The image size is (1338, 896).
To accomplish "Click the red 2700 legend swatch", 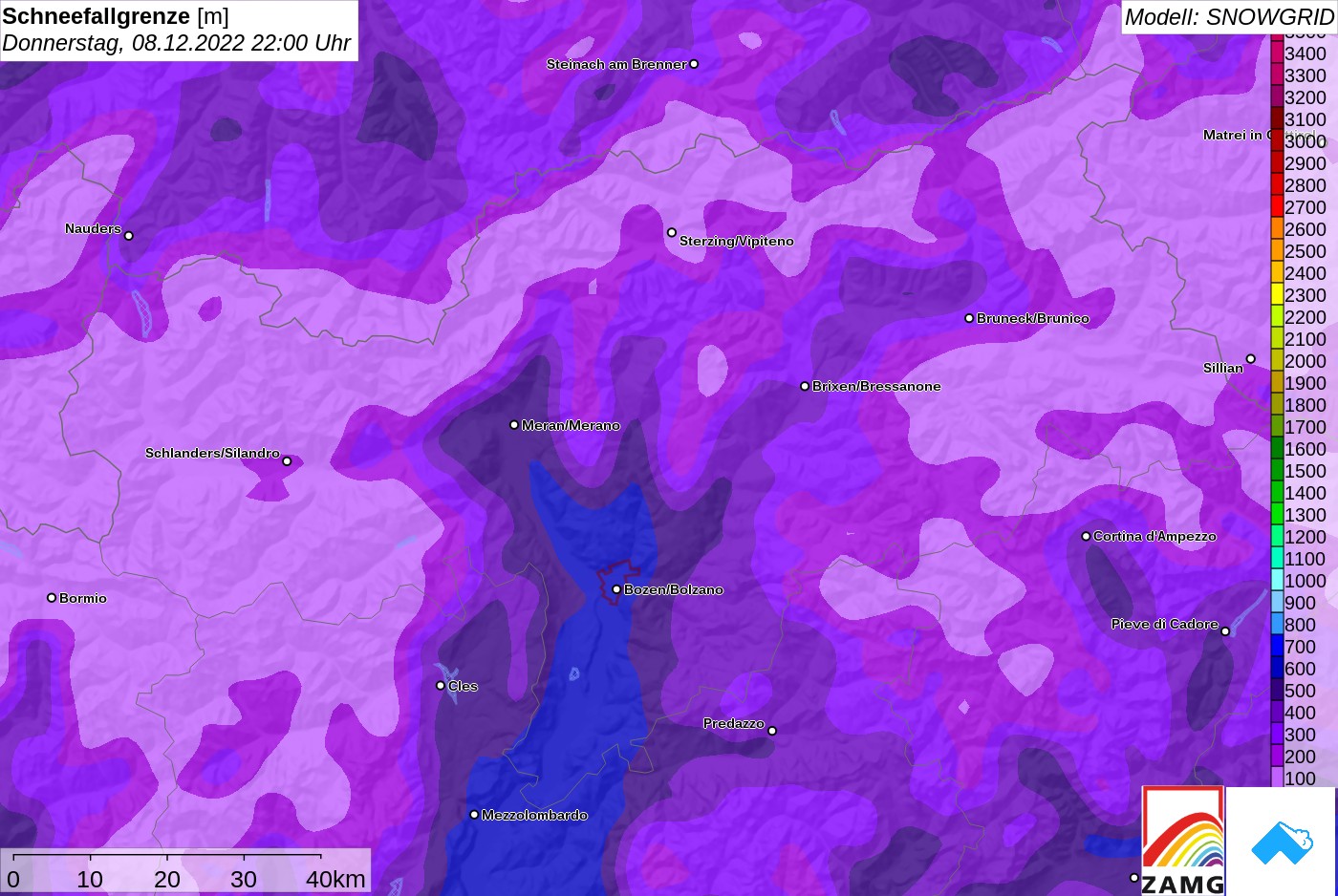I will tap(1277, 207).
